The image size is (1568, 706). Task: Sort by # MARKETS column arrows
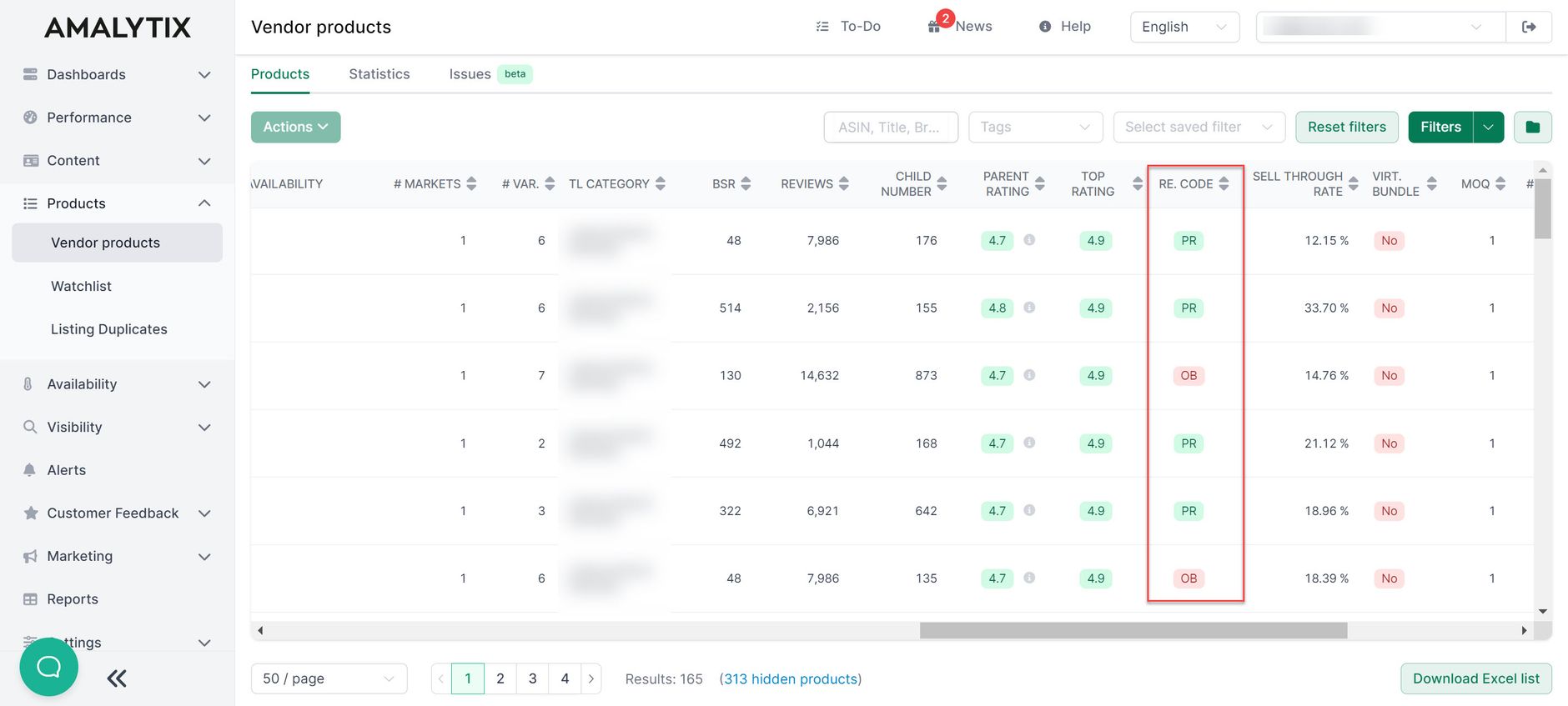point(472,183)
